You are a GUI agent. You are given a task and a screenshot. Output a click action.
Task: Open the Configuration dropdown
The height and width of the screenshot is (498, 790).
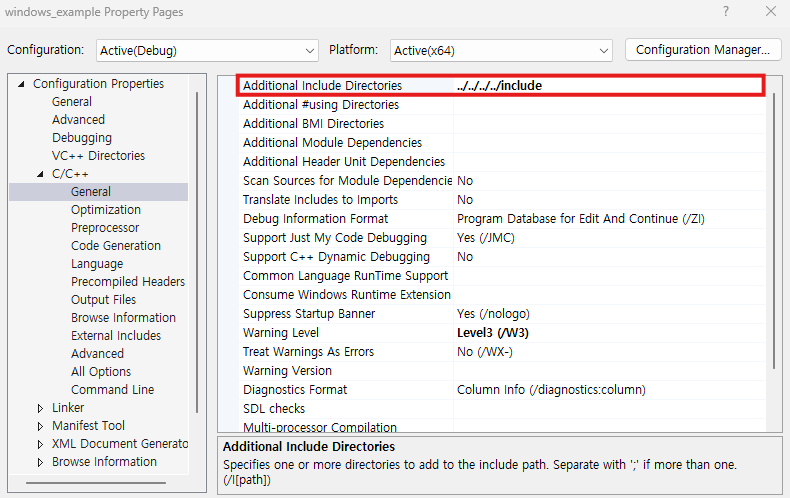pos(207,50)
